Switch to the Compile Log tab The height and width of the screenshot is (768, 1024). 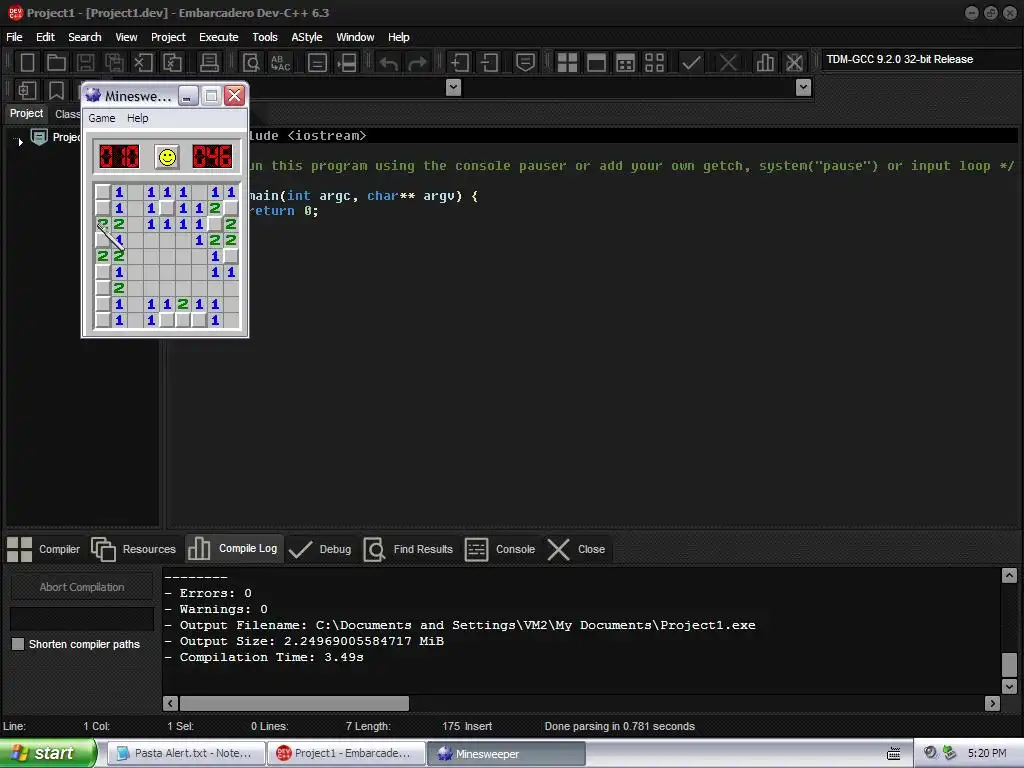[233, 549]
